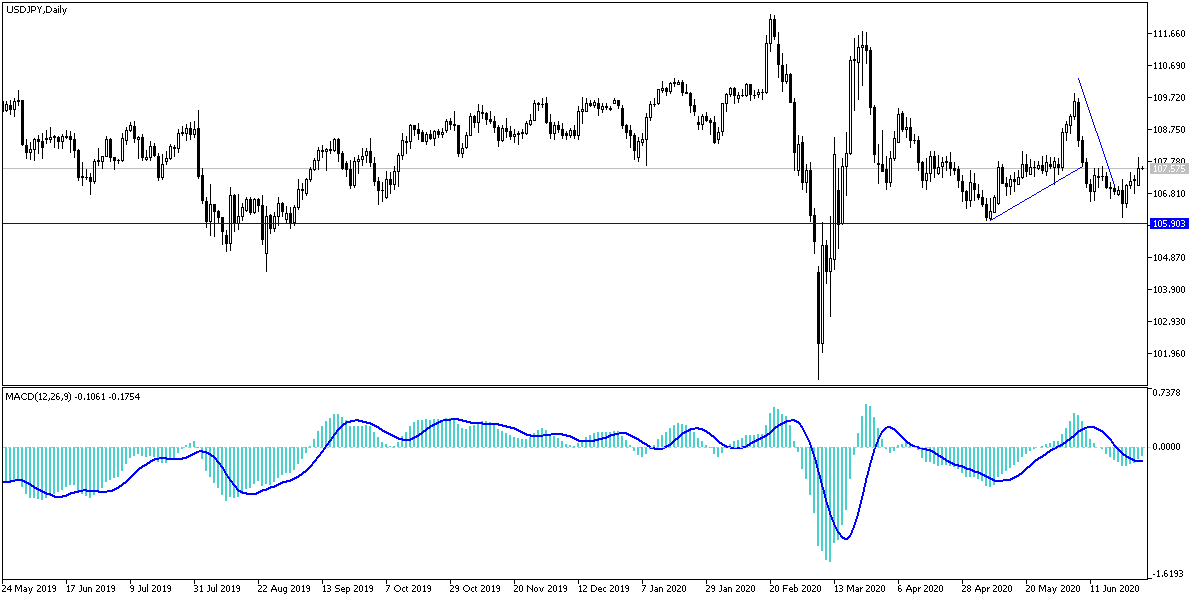The width and height of the screenshot is (1200, 600).
Task: Select the highlighted 107.575 price tag
Action: click(1171, 169)
